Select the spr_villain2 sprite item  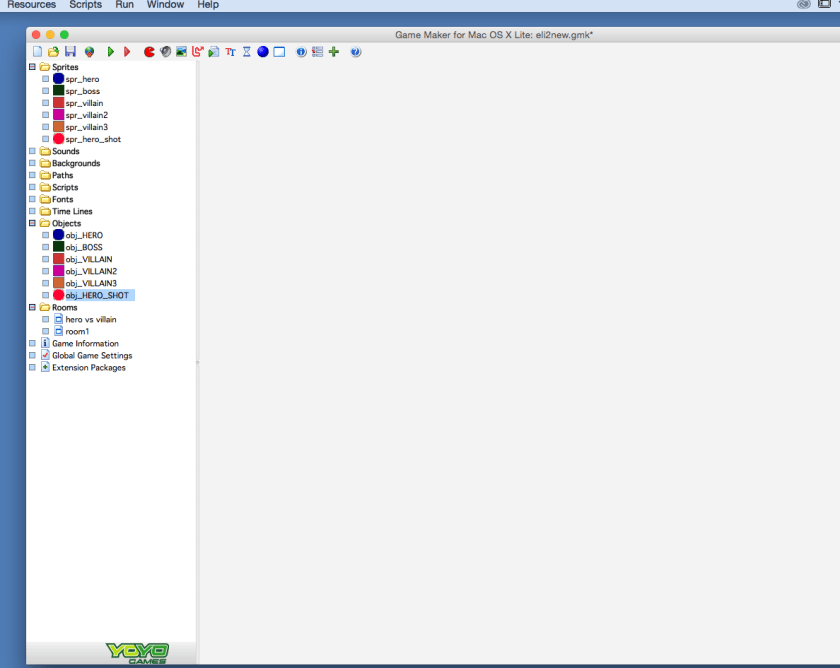[86, 115]
